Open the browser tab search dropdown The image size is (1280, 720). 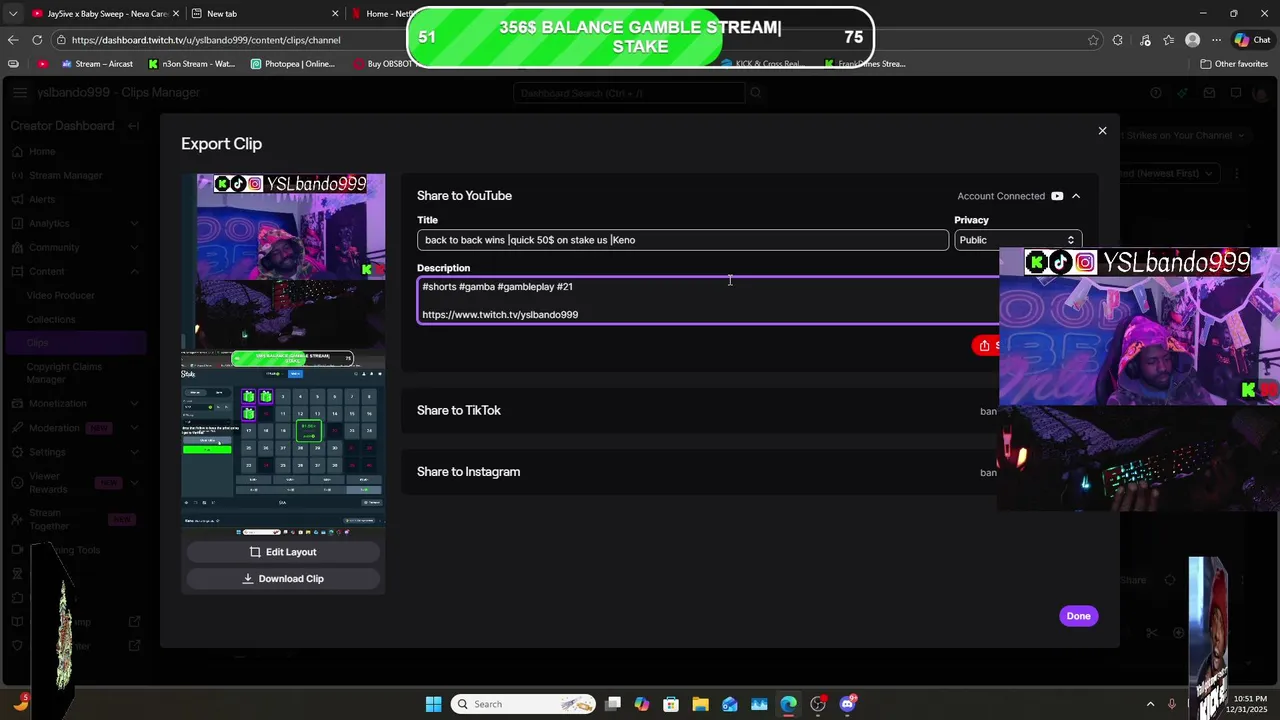click(12, 14)
